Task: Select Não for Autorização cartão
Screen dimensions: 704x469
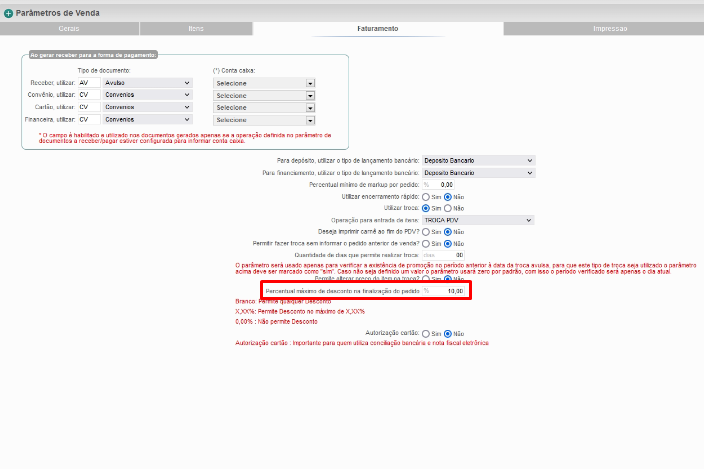Action: click(448, 333)
